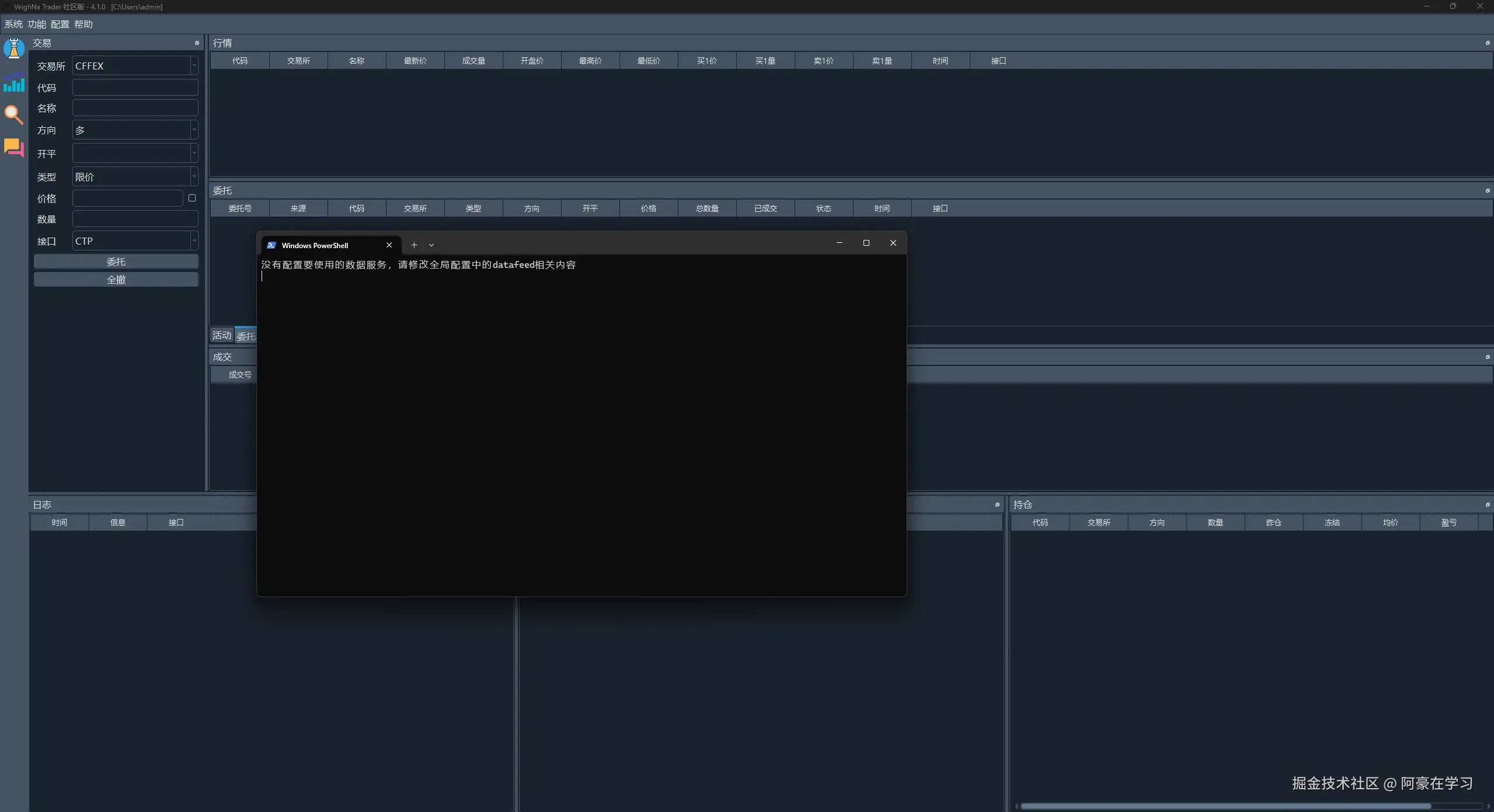
Task: Click the 代码 symbol input field
Action: 135,88
